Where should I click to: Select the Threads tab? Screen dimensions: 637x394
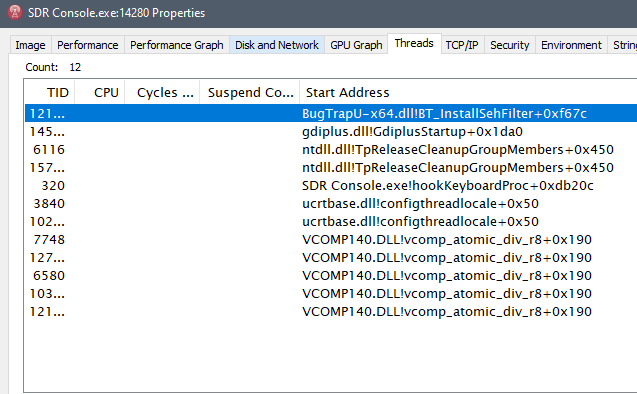tap(414, 43)
